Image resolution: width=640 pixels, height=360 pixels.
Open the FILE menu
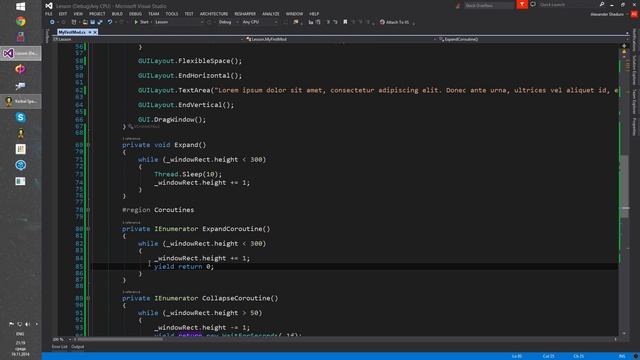click(49, 14)
